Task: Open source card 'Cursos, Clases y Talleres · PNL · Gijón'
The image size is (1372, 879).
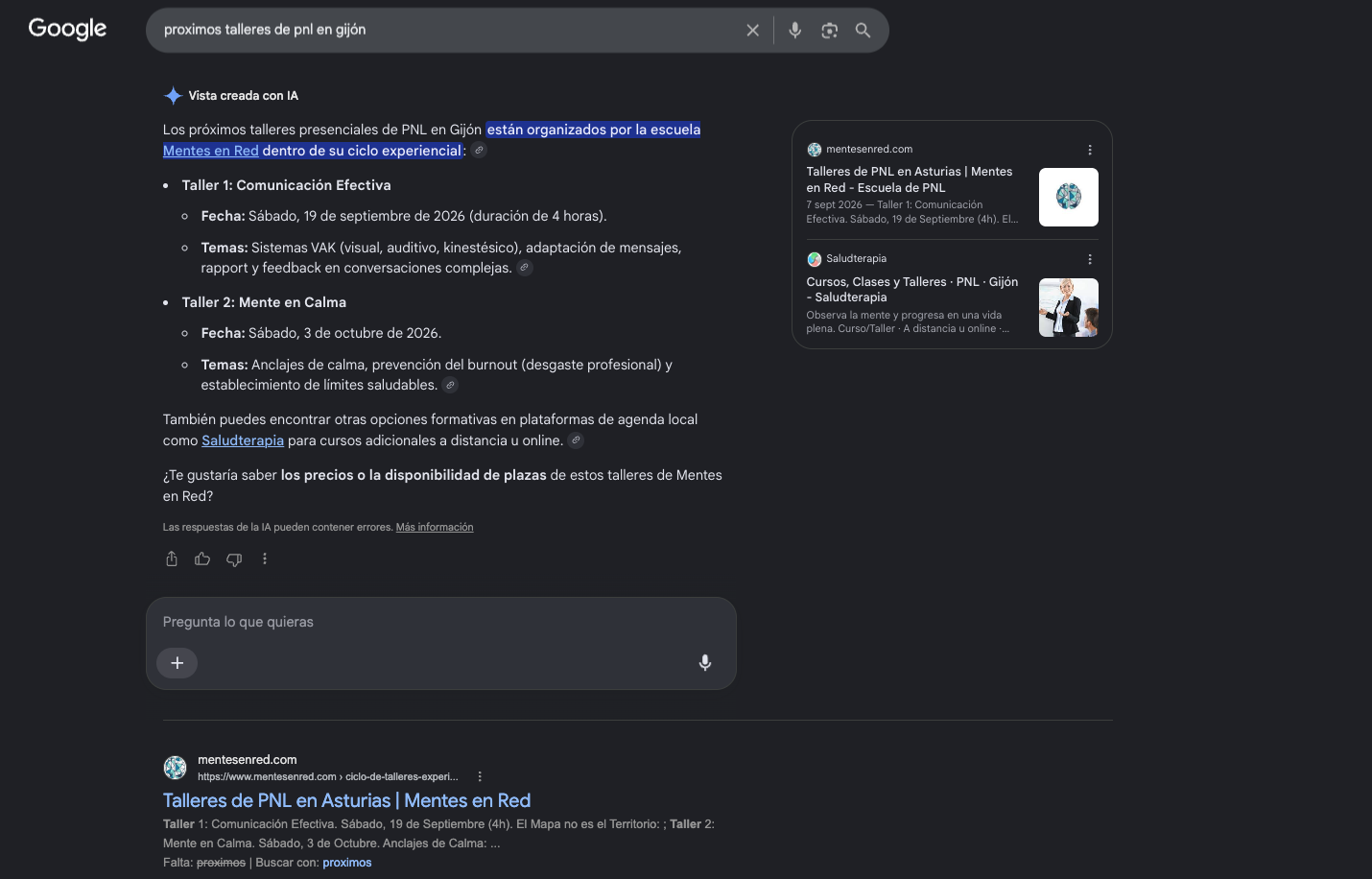Action: coord(912,289)
